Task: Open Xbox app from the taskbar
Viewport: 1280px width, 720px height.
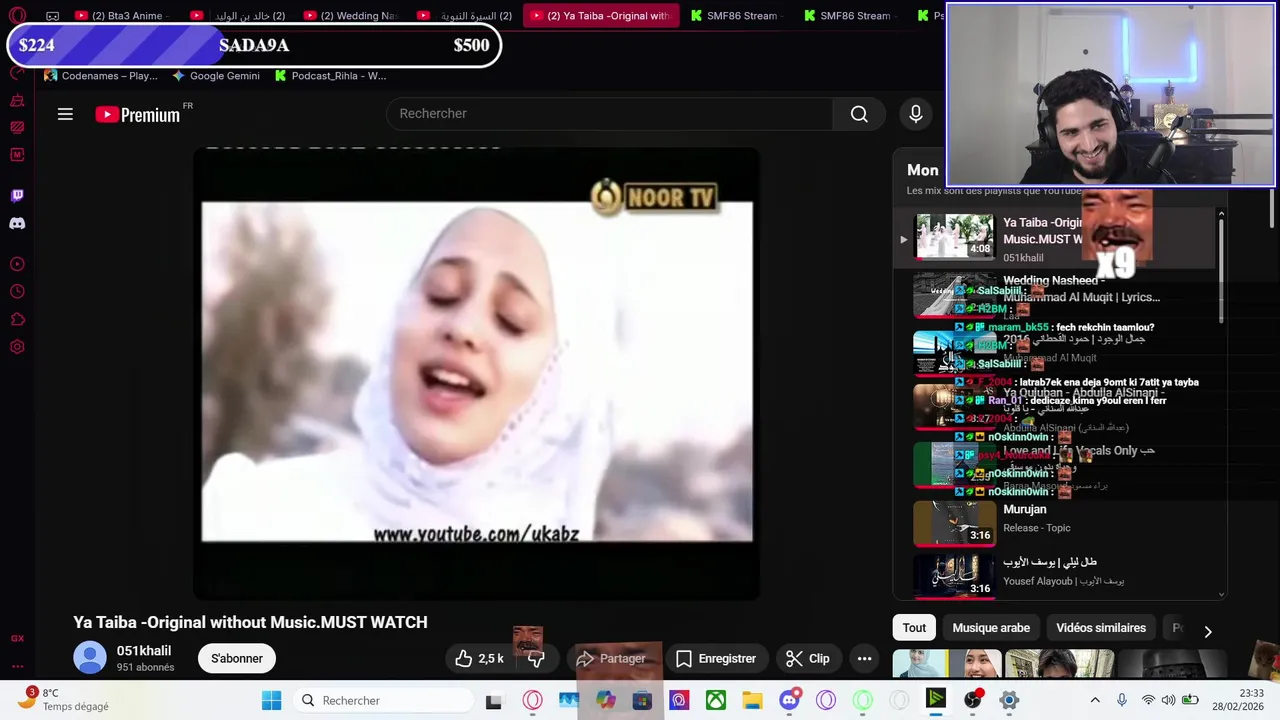Action: tap(716, 701)
